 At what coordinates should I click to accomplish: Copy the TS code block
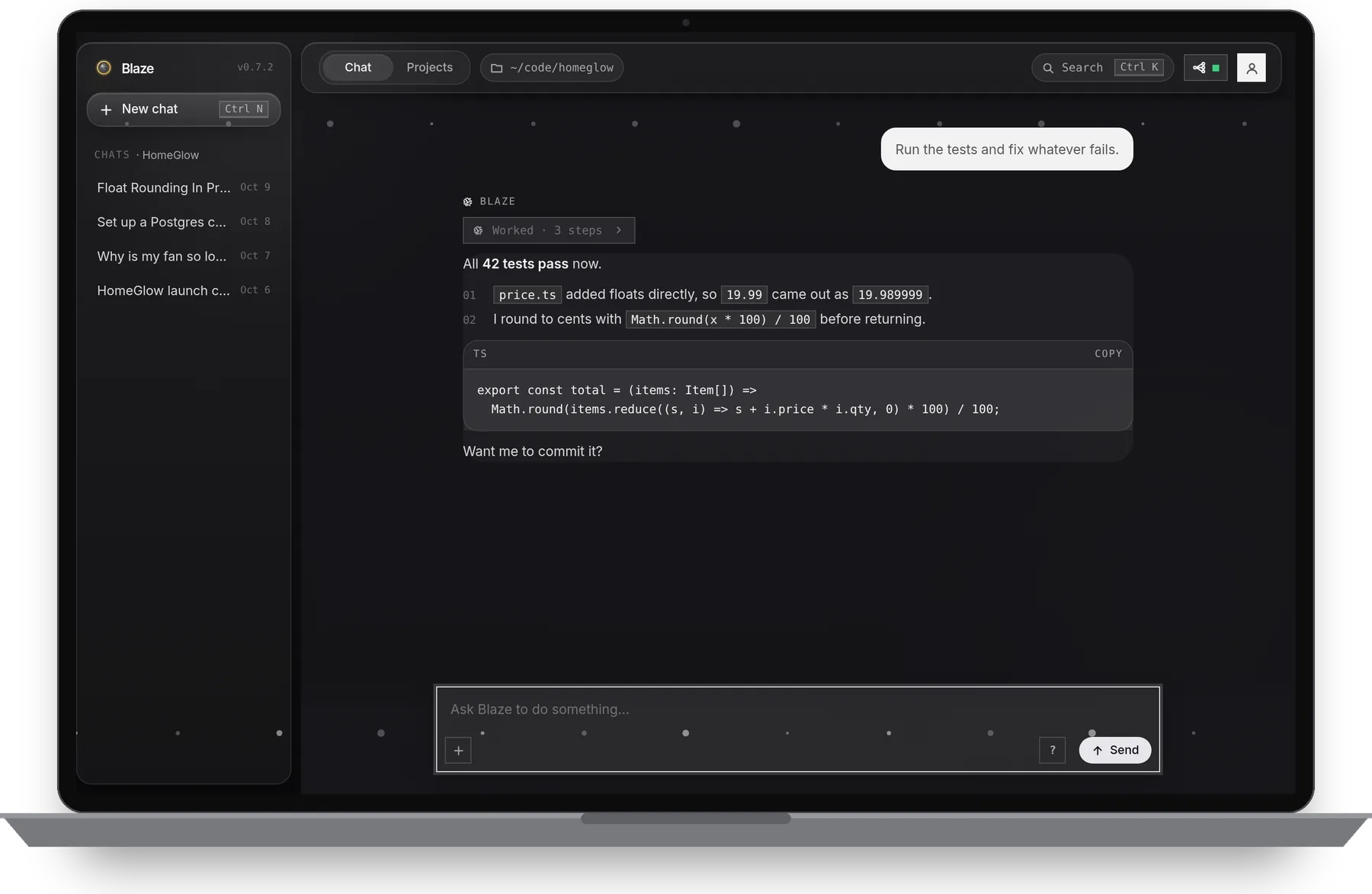click(x=1108, y=354)
